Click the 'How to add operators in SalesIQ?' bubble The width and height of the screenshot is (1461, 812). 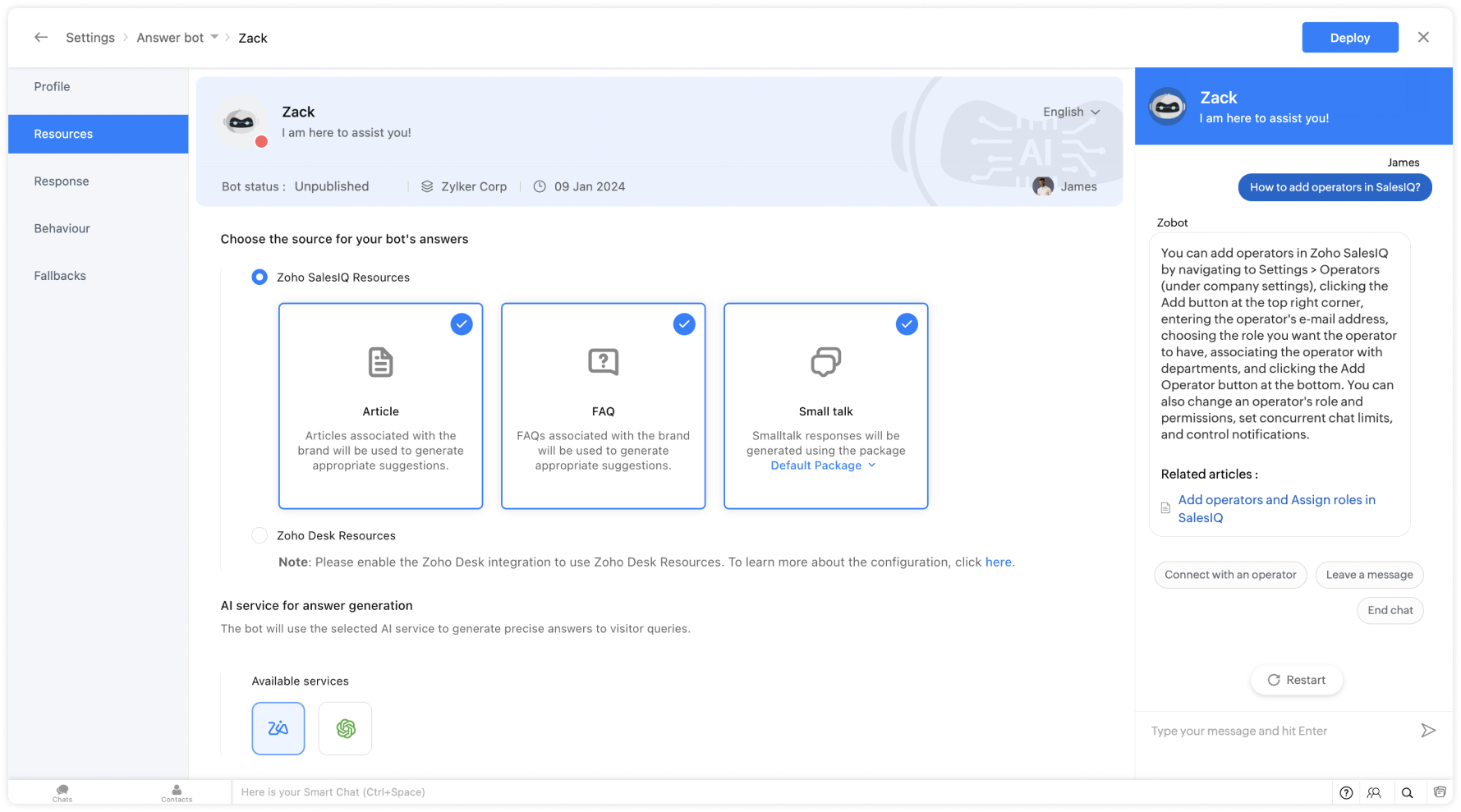1335,187
